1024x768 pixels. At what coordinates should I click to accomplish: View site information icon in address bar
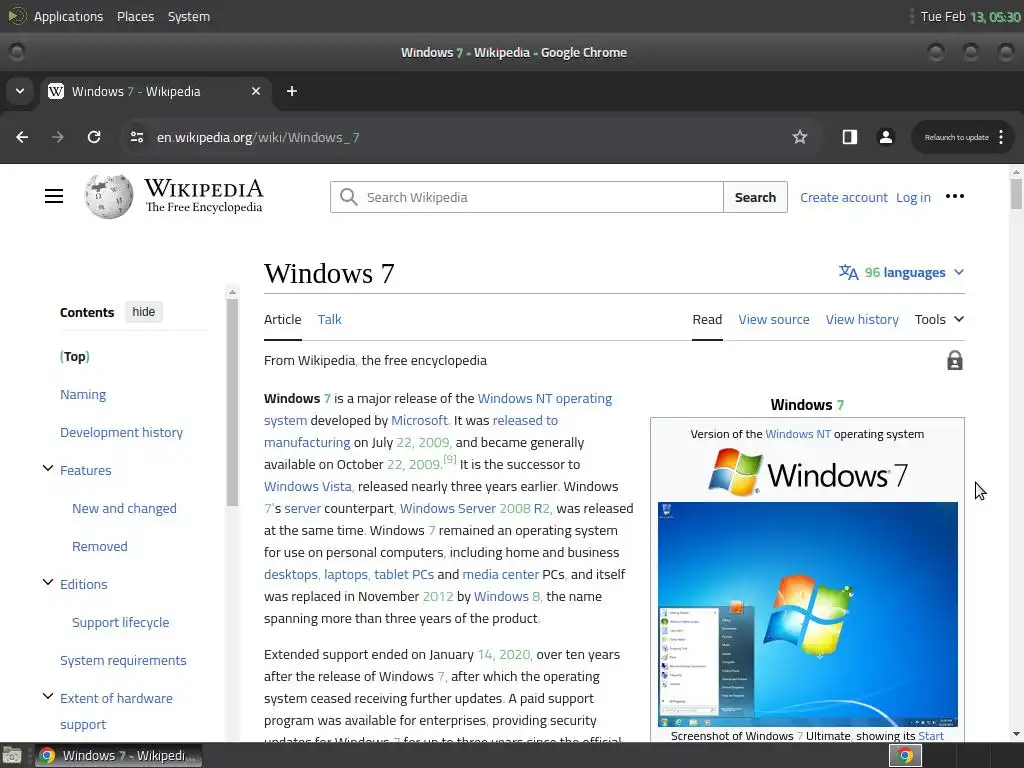tap(136, 137)
